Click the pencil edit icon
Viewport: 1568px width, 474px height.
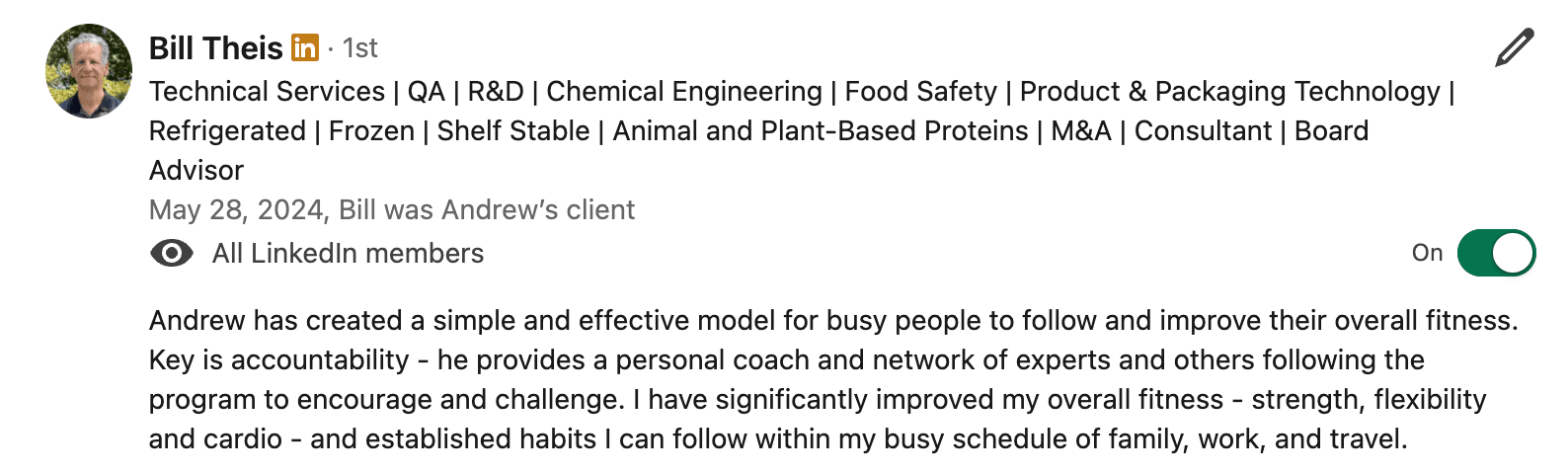coord(1515,47)
